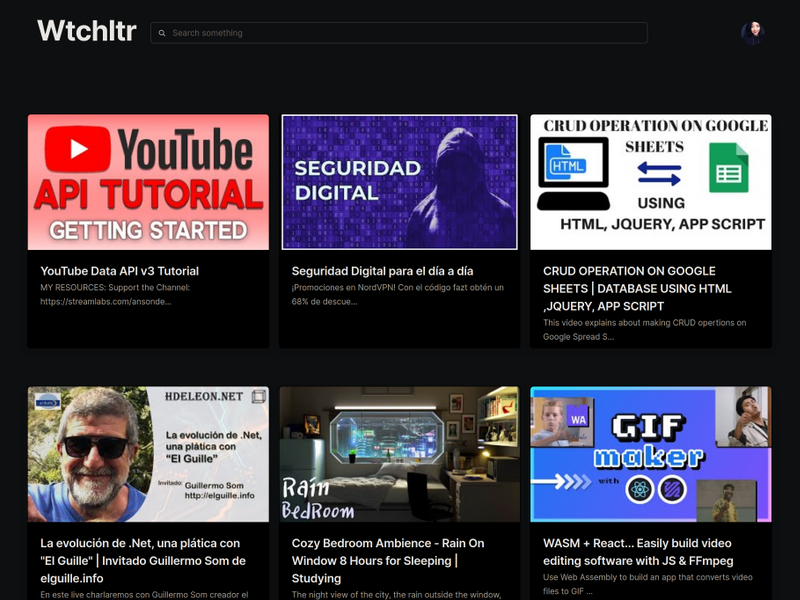Click the Wtchltr logo
Viewport: 800px width, 600px height.
pyautogui.click(x=87, y=31)
